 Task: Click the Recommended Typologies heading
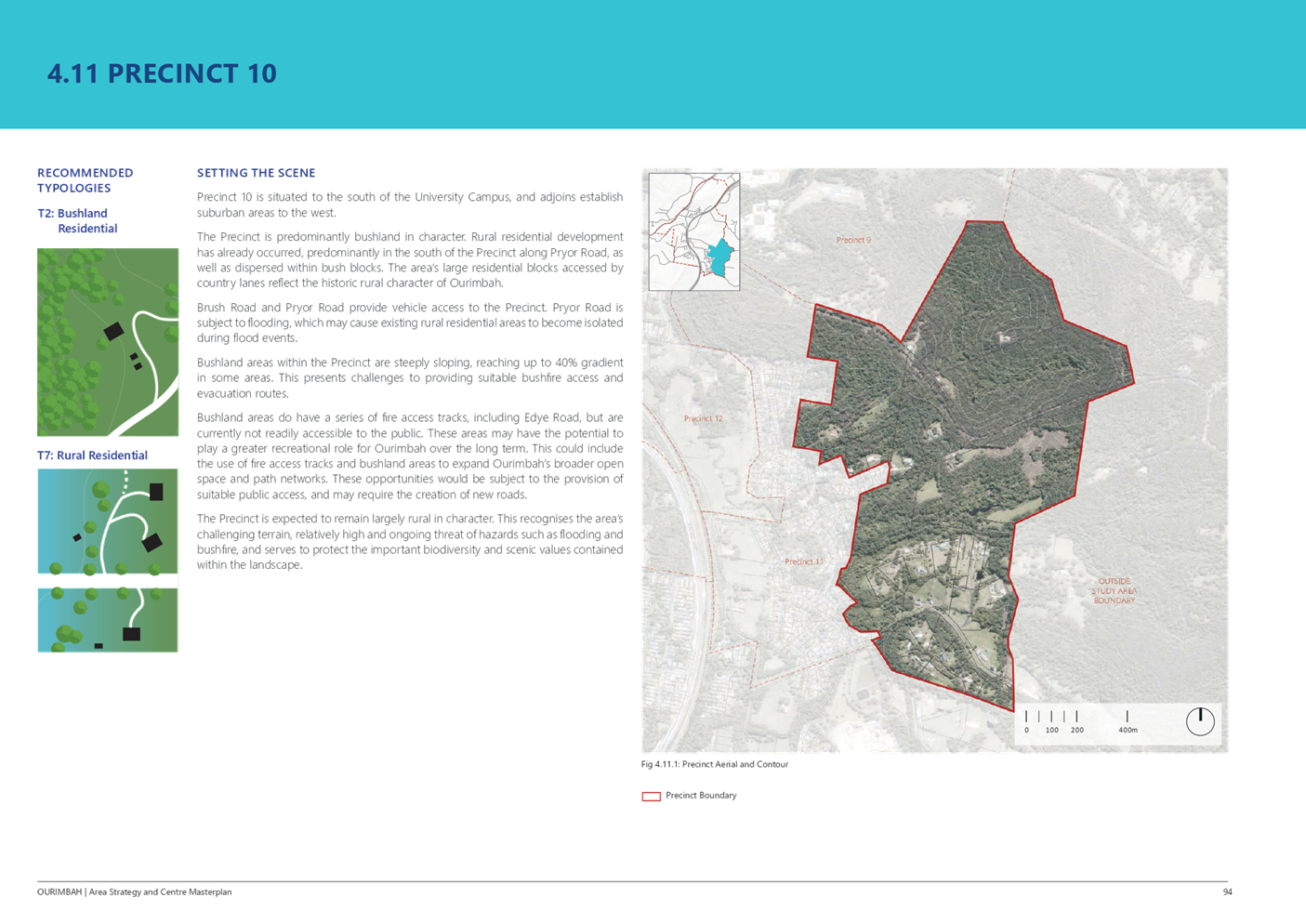85,180
